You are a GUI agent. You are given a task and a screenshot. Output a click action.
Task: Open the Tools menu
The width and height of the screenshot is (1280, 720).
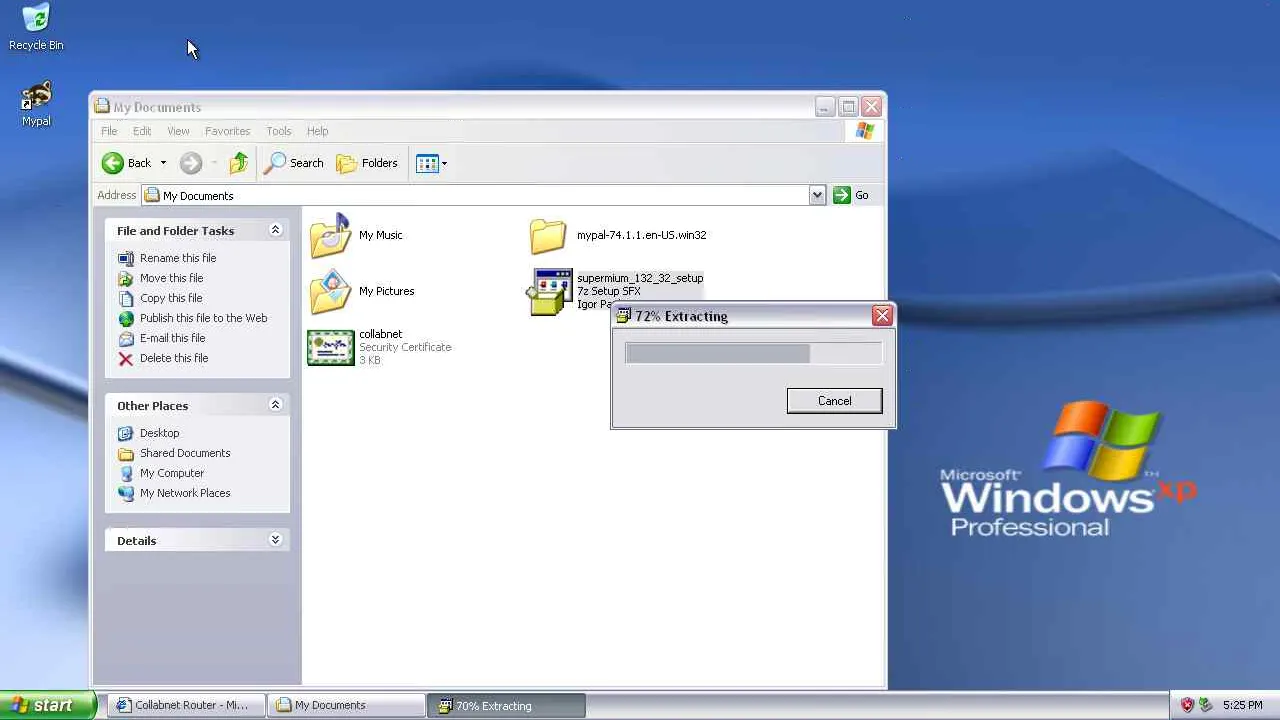[279, 131]
